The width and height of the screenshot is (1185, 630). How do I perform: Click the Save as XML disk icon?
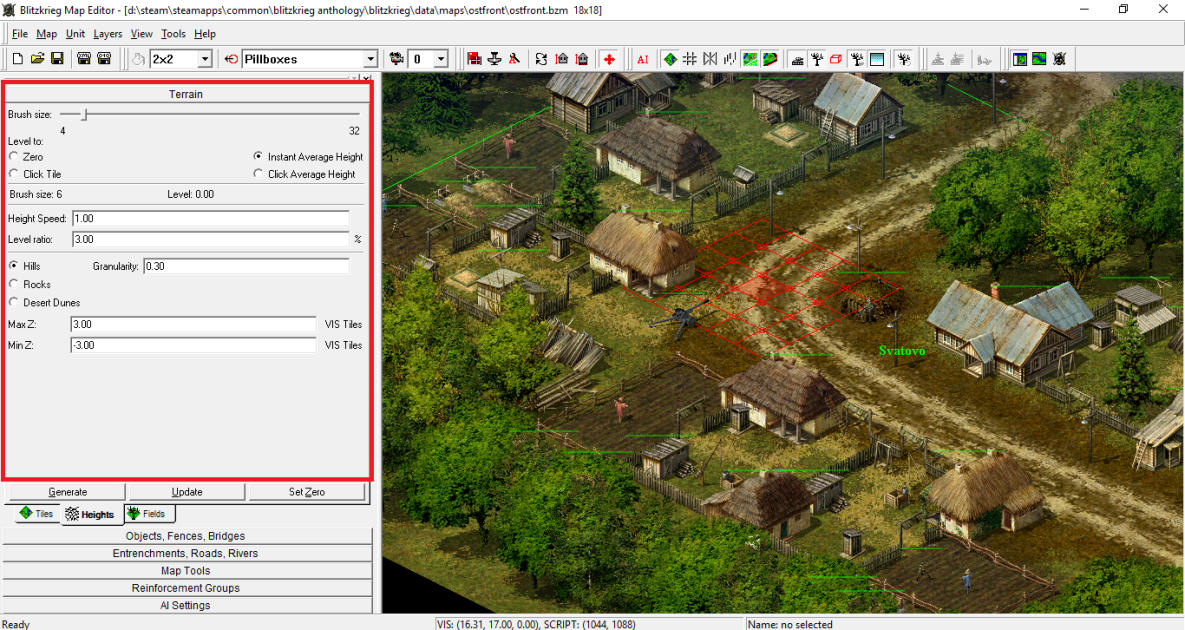coord(84,59)
